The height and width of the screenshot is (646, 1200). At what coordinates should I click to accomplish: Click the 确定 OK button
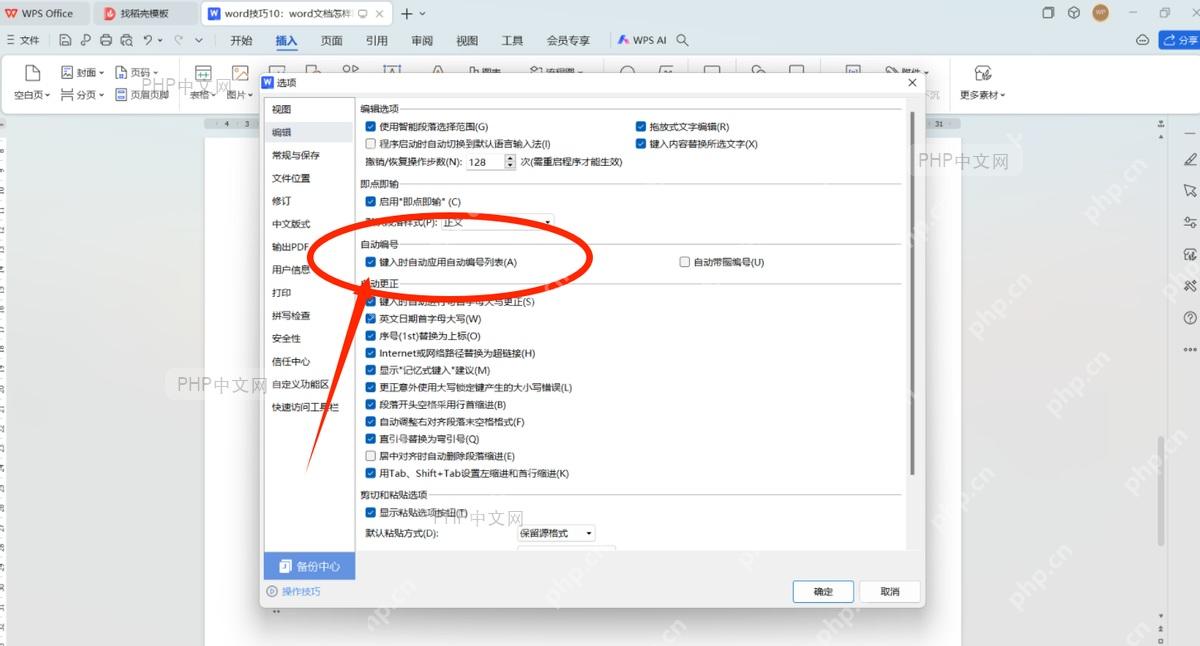click(823, 591)
